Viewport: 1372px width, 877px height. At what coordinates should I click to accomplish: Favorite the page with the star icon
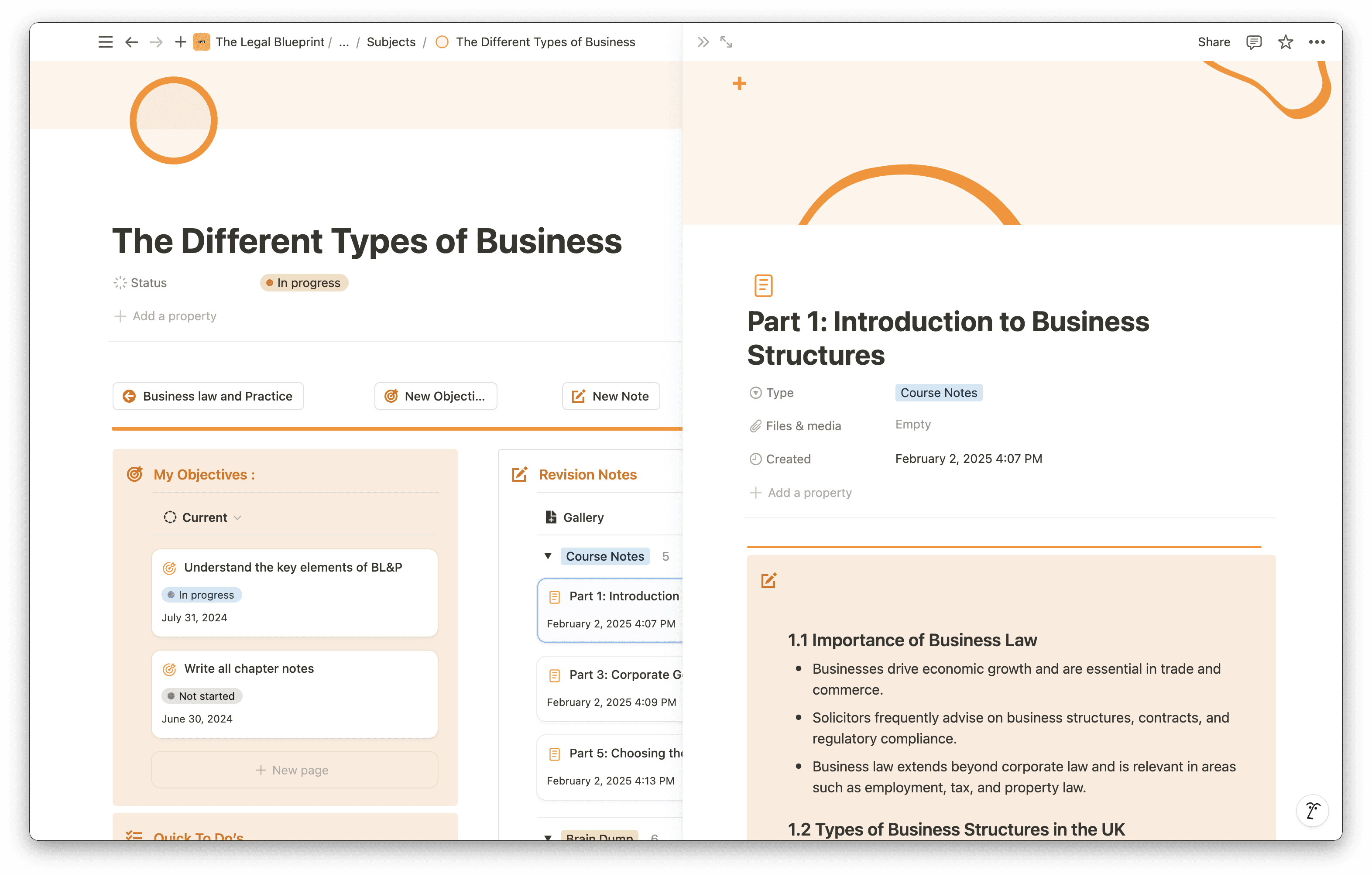[1286, 42]
